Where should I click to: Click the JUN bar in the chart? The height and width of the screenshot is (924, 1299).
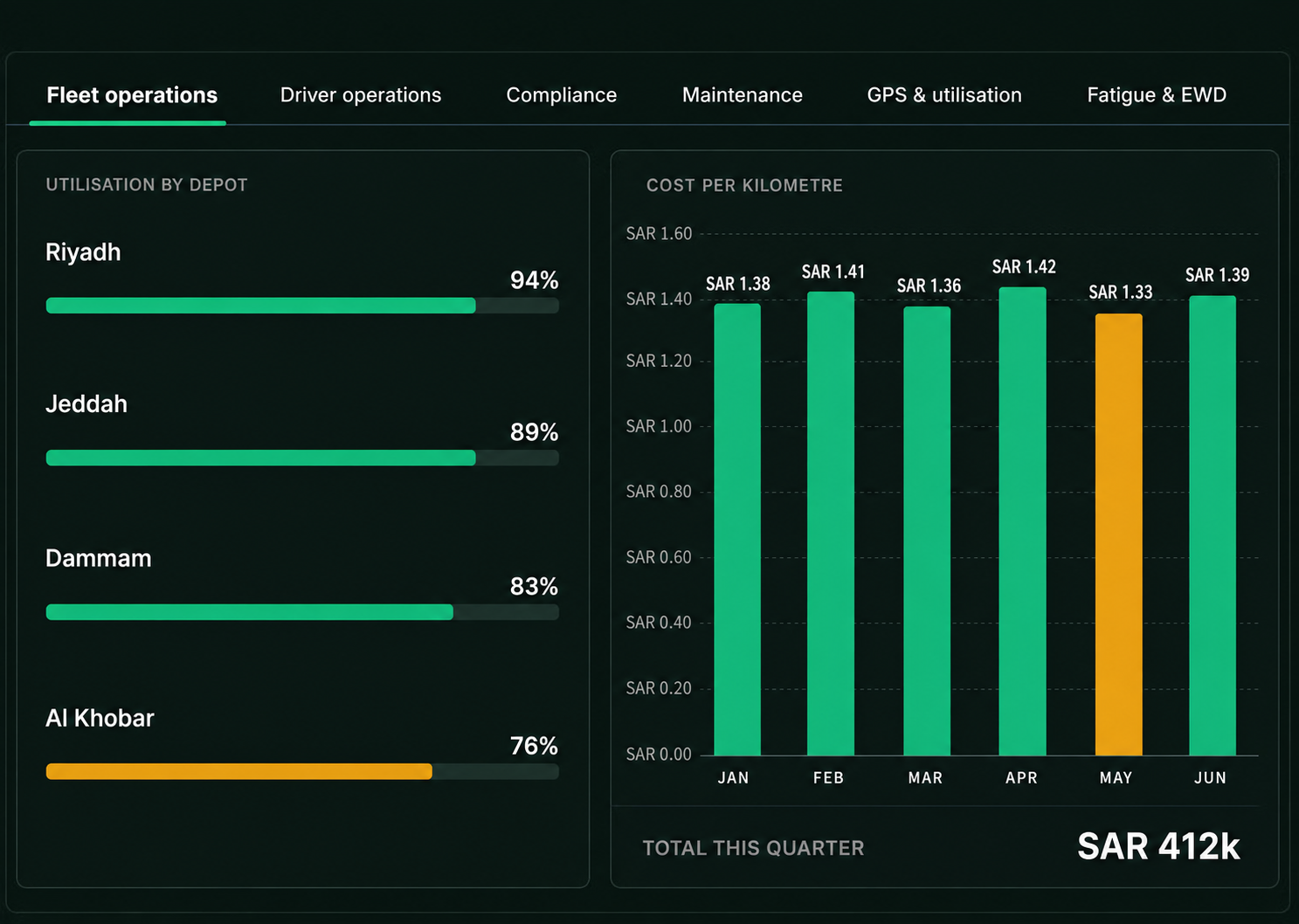(x=1213, y=526)
